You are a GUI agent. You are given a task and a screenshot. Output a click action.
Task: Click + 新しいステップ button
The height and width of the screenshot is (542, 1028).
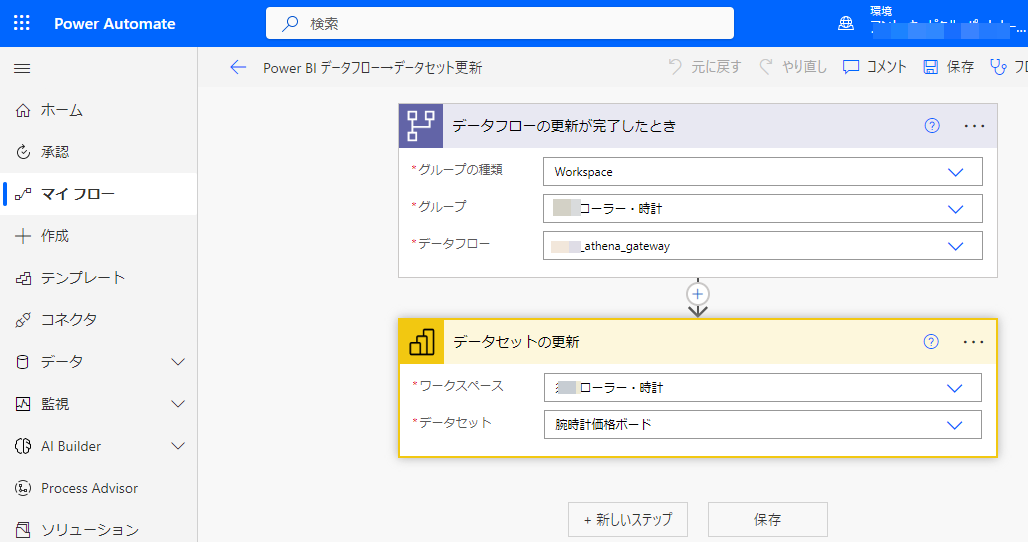627,520
